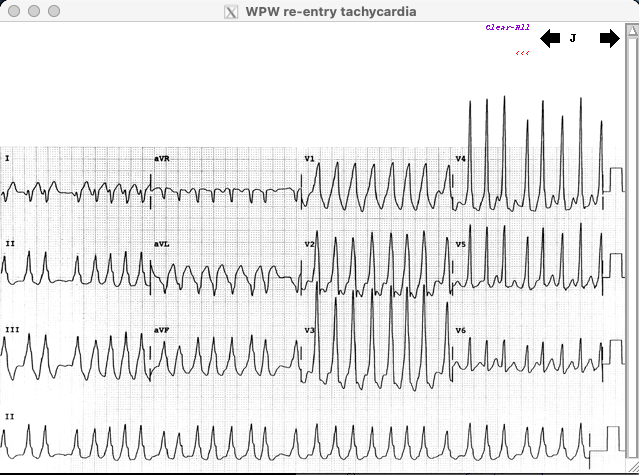This screenshot has width=639, height=475.
Task: Select the V1 lead label
Action: (309, 159)
